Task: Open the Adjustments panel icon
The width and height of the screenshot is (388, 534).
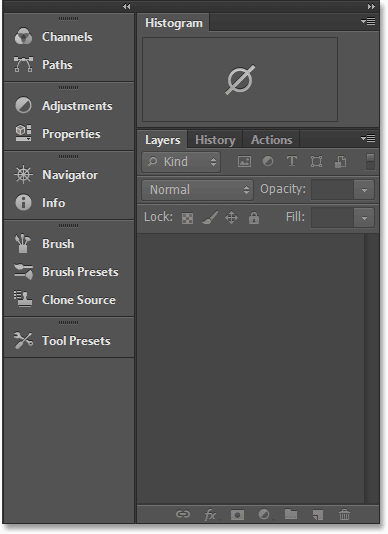Action: [x=23, y=106]
